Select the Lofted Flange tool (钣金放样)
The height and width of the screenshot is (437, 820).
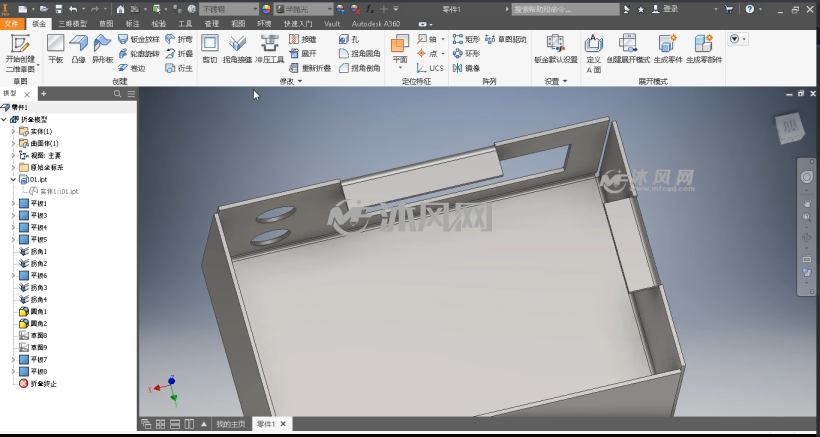[139, 39]
